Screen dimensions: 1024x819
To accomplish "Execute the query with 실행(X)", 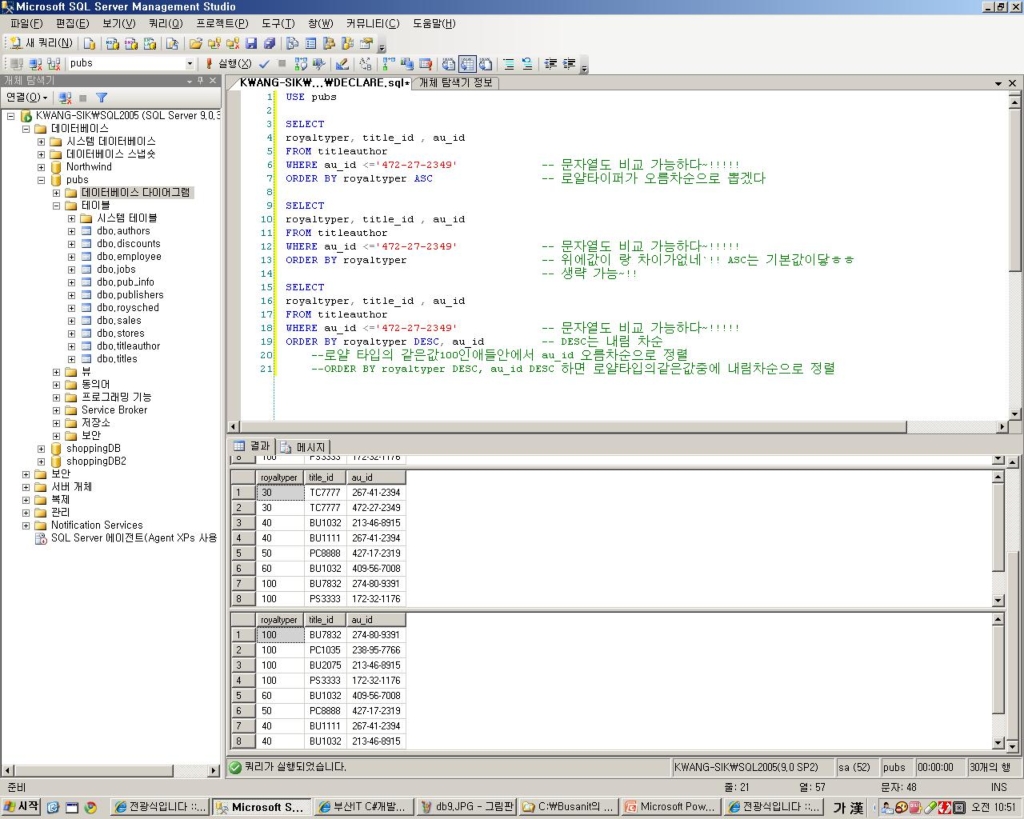I will coord(229,63).
